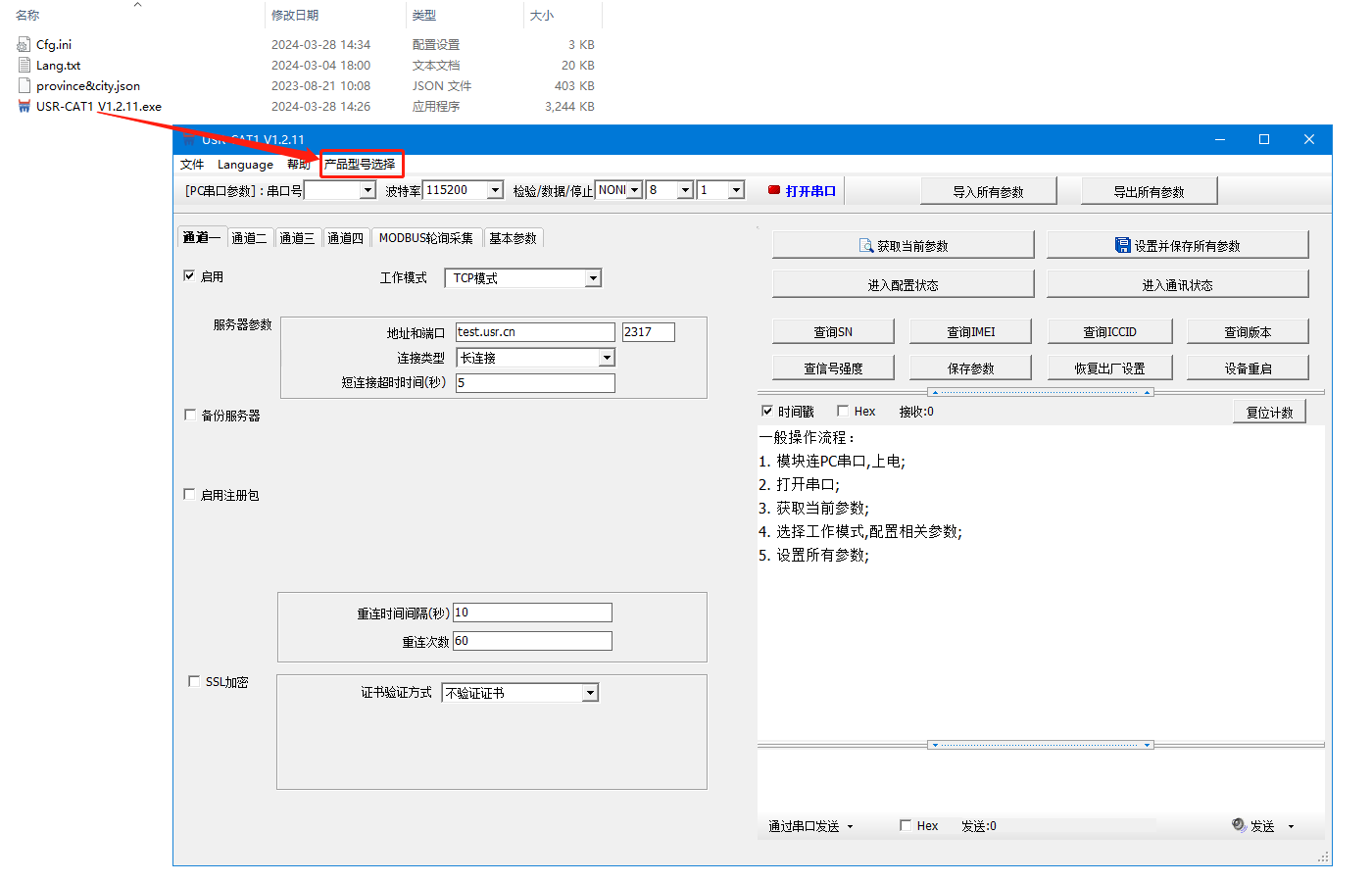Click the magnifier icon on 获取当前参数
The height and width of the screenshot is (883, 1372).
click(x=865, y=245)
